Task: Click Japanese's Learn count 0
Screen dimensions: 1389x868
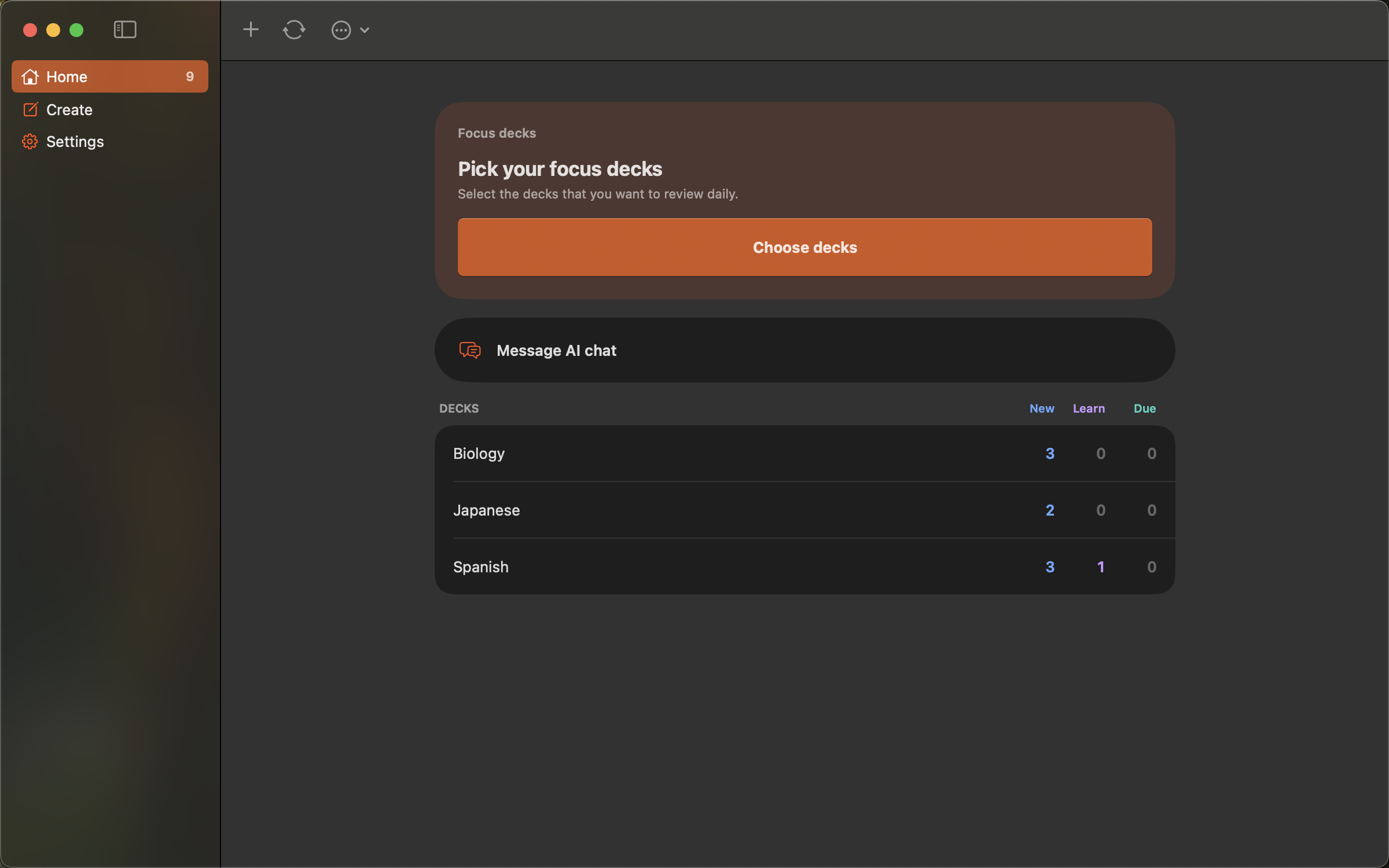Action: tap(1101, 510)
